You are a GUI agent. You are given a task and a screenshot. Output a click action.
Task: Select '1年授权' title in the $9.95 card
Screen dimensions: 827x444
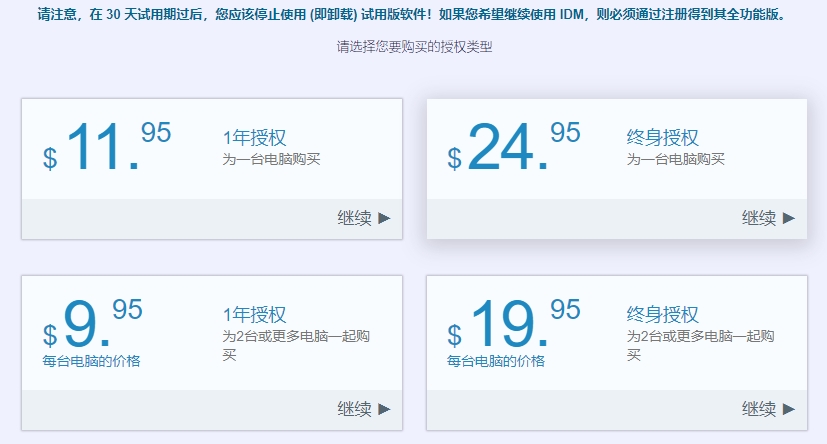254,314
